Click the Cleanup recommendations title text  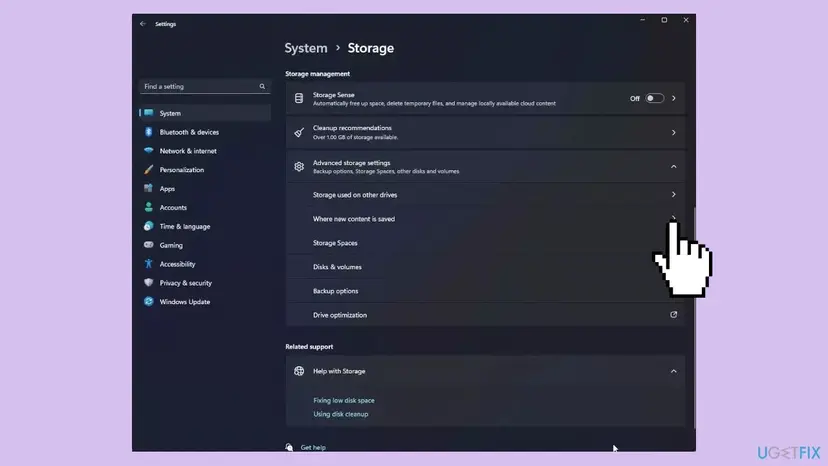(x=352, y=128)
